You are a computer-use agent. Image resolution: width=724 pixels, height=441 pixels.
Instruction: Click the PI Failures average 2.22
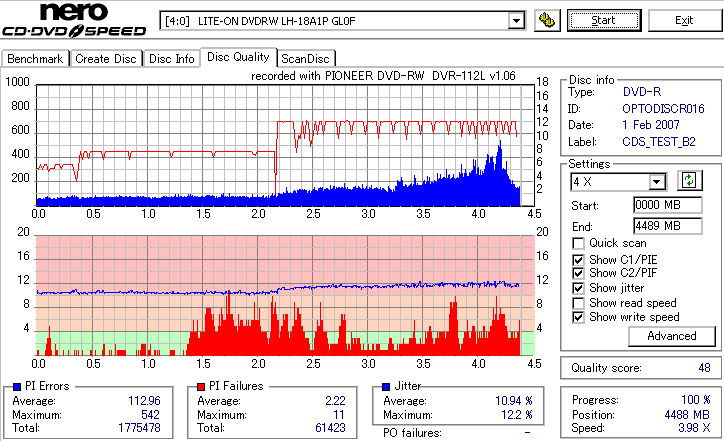pos(335,401)
